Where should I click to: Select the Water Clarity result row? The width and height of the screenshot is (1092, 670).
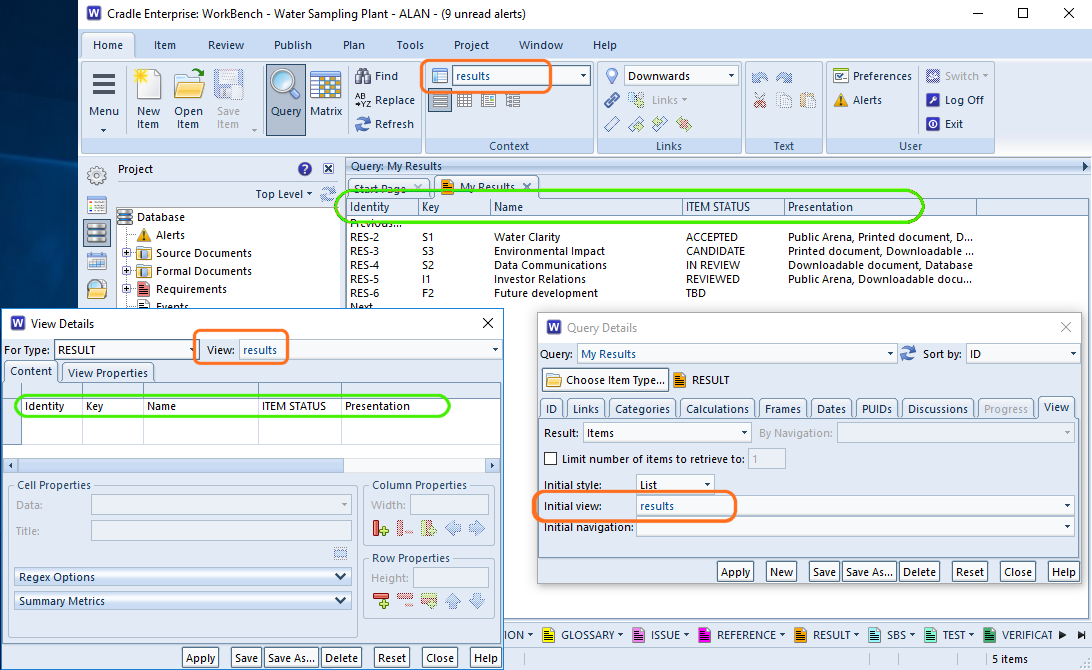(662, 237)
